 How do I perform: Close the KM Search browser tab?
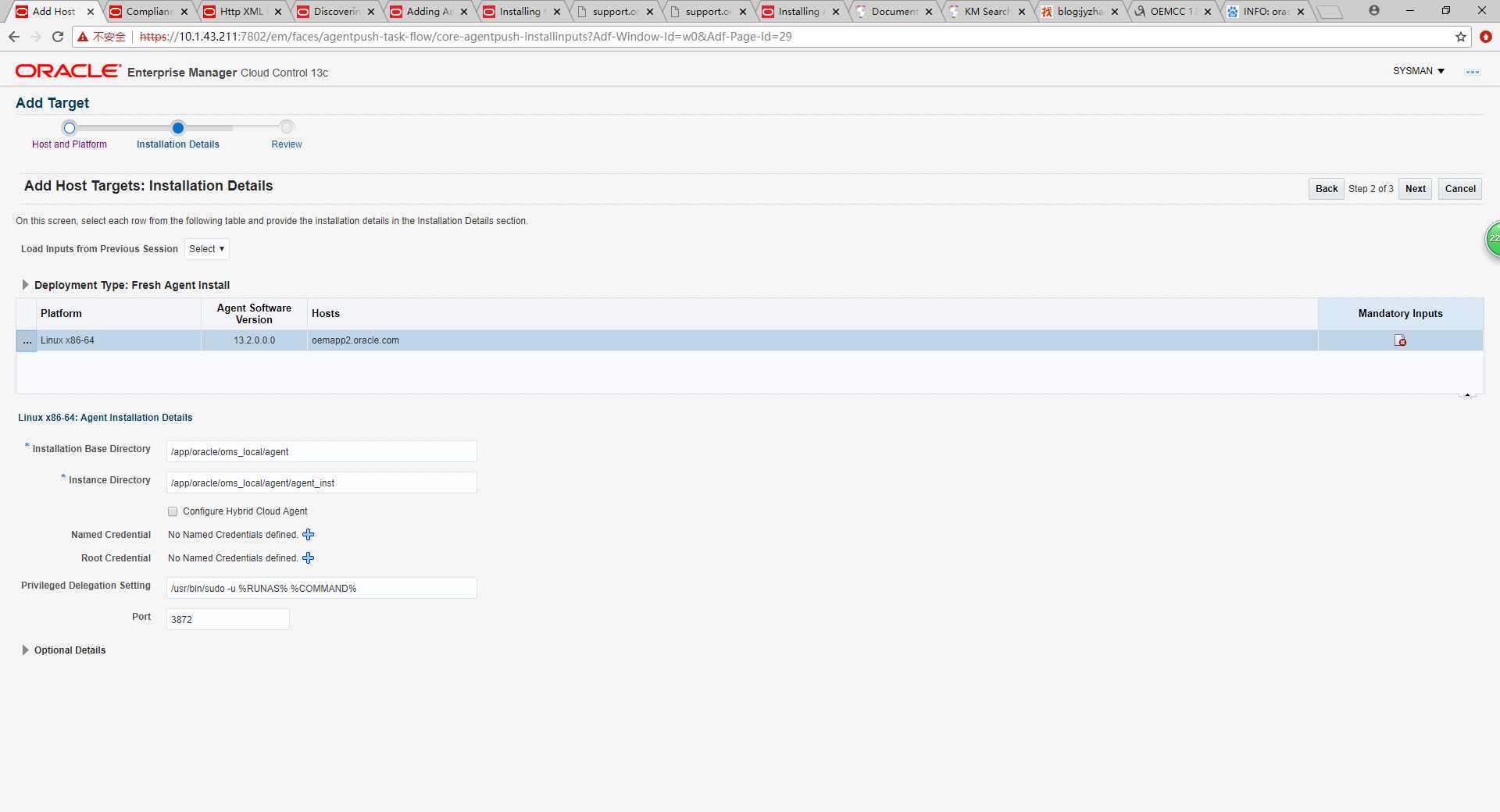pyautogui.click(x=1022, y=12)
